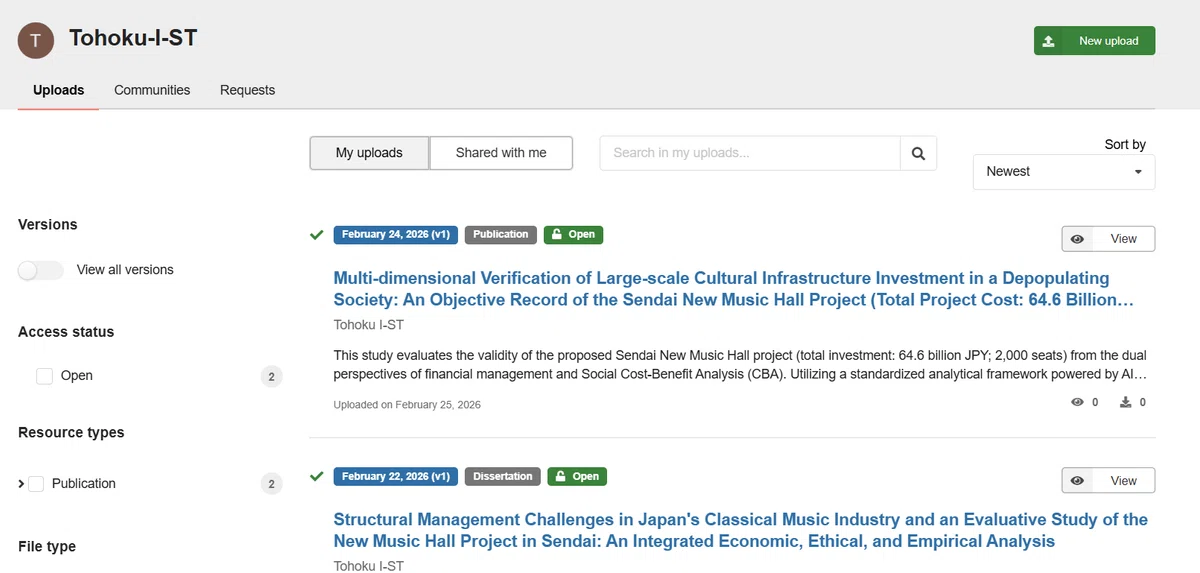Open the Sort by Newest dropdown
This screenshot has height=573, width=1200.
pos(1064,172)
